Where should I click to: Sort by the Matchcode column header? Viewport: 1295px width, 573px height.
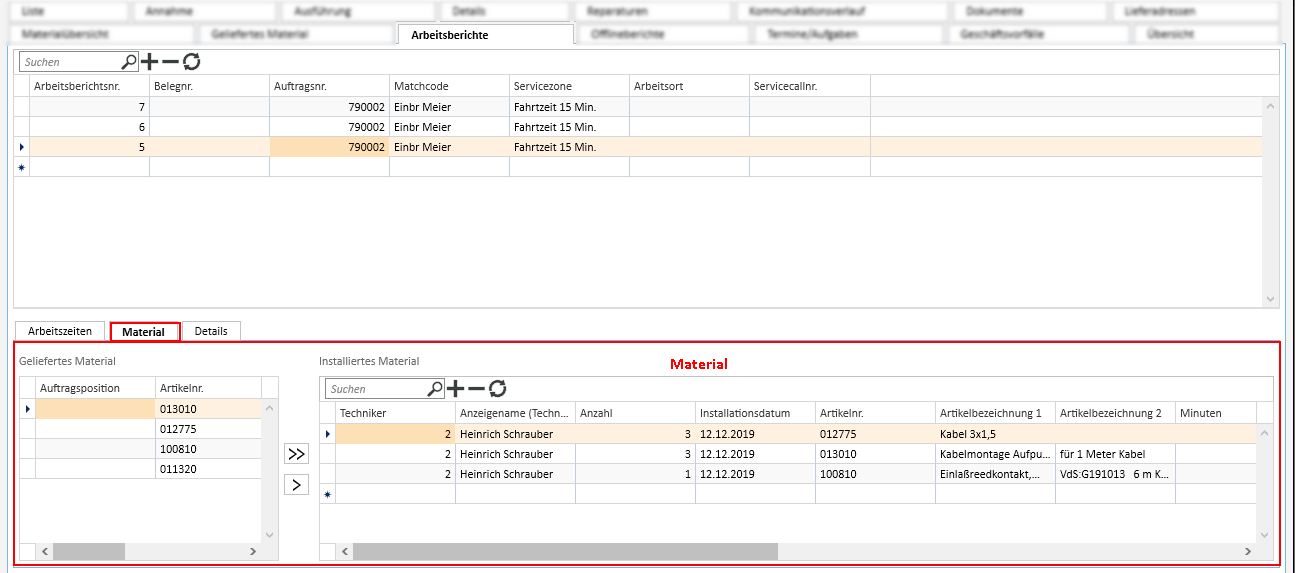point(449,86)
